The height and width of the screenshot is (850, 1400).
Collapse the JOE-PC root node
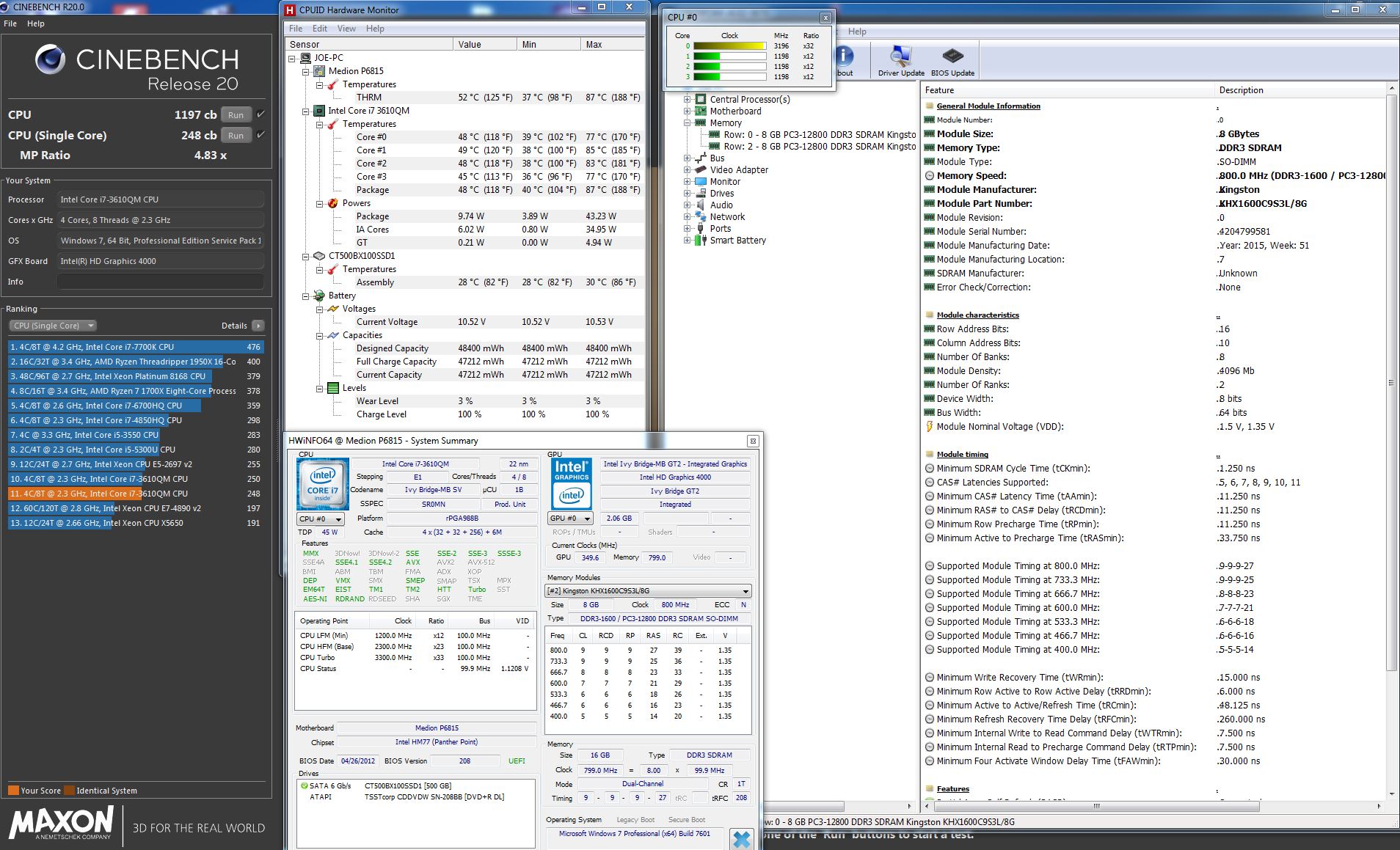coord(292,58)
